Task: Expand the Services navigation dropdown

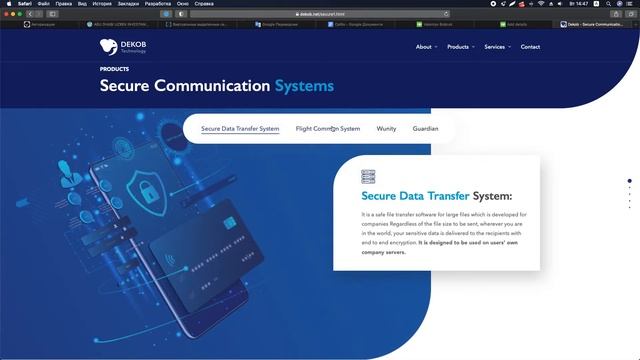Action: point(498,47)
